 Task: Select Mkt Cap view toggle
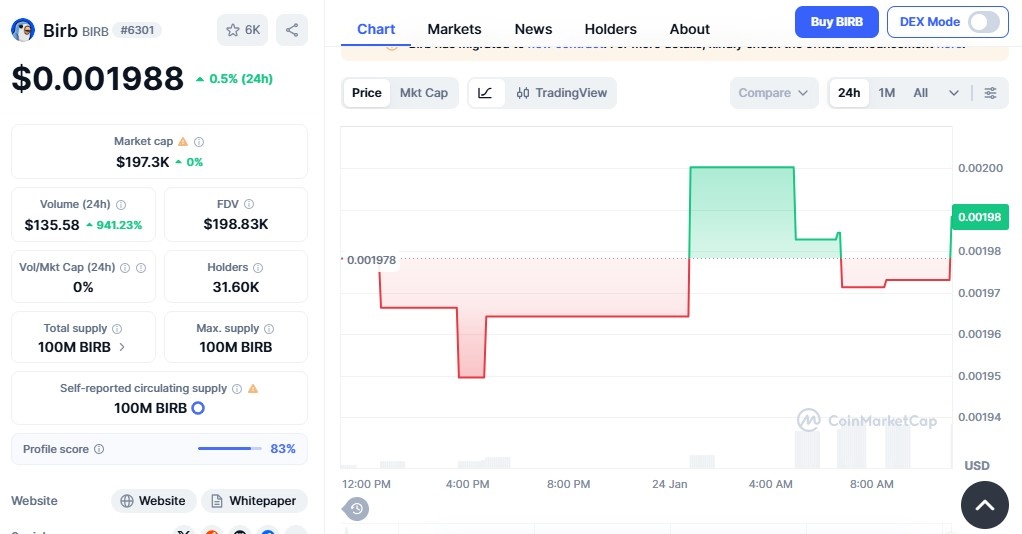pyautogui.click(x=424, y=93)
